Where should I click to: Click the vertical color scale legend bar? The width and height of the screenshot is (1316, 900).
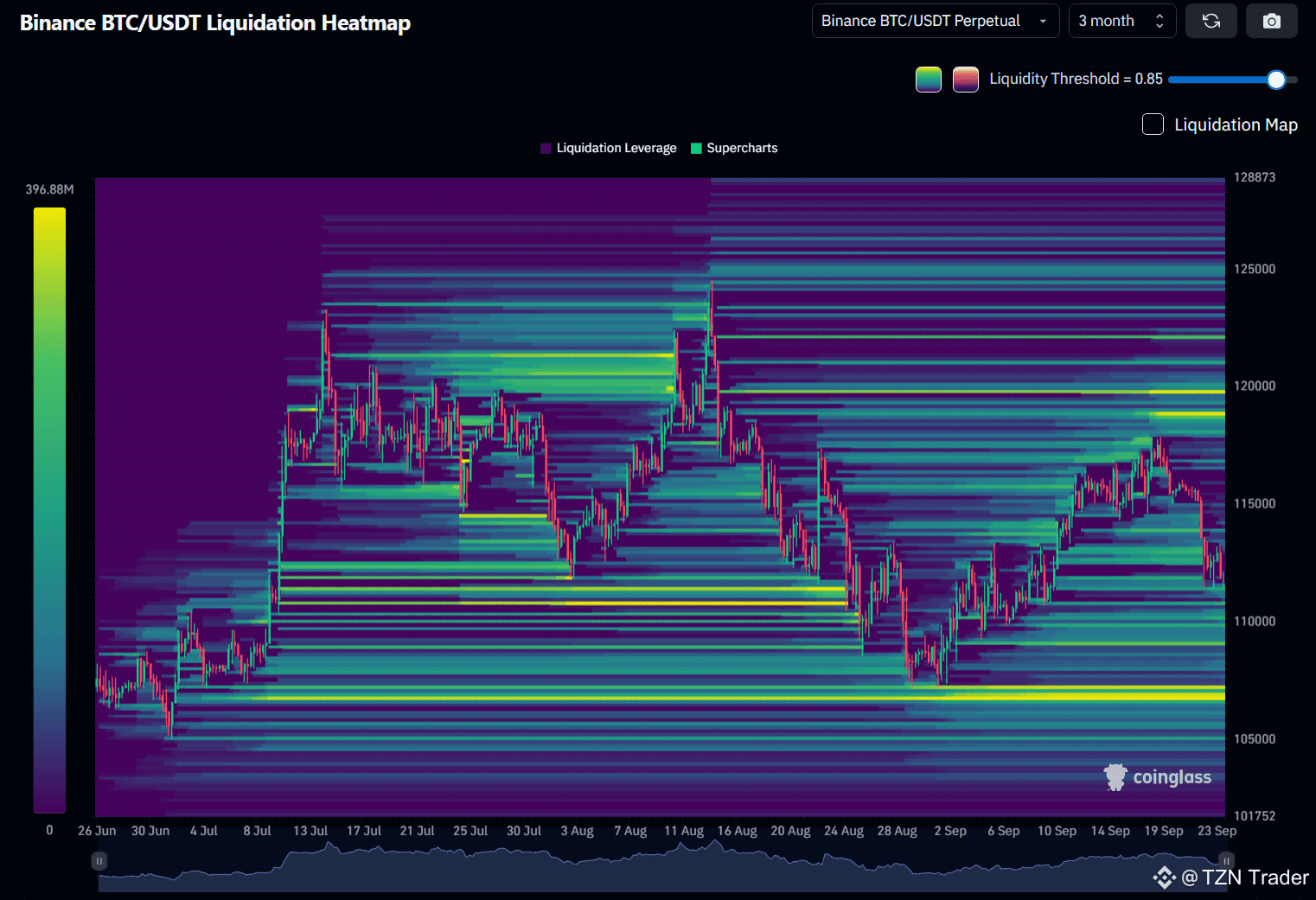pos(49,510)
